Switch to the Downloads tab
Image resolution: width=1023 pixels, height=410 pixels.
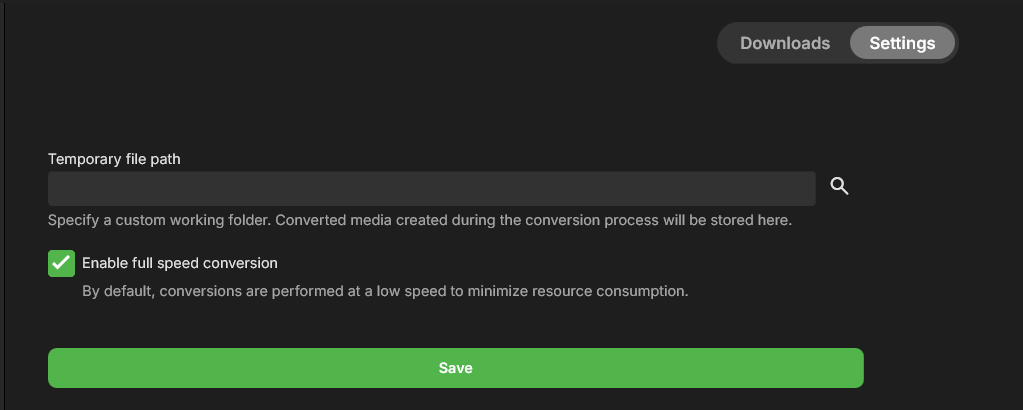click(785, 43)
